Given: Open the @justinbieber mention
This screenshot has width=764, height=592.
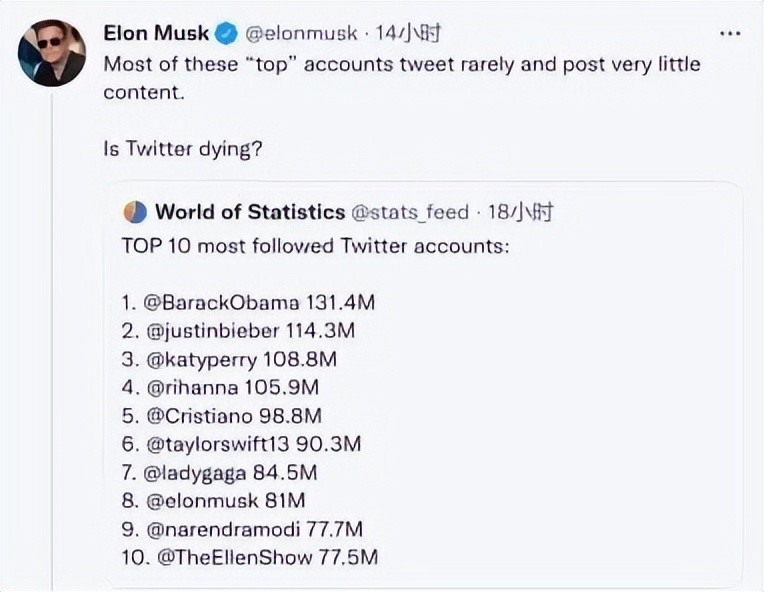Looking at the screenshot, I should coord(212,331).
